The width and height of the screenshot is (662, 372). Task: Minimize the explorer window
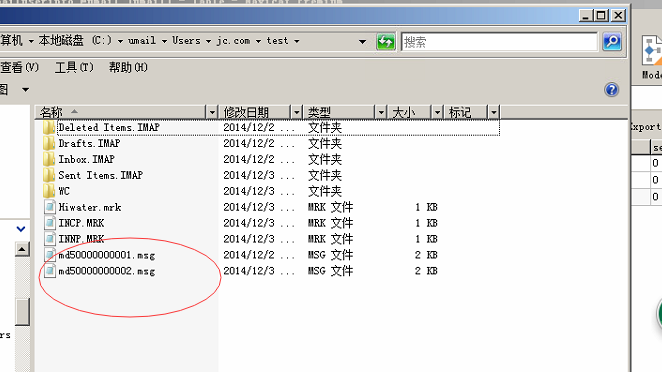click(585, 16)
